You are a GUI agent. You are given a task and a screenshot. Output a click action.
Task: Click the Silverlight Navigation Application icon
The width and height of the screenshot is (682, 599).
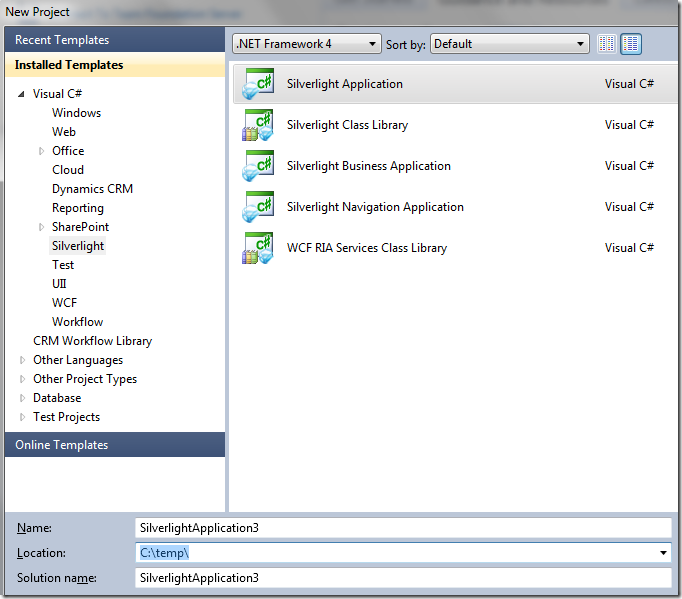coord(258,207)
